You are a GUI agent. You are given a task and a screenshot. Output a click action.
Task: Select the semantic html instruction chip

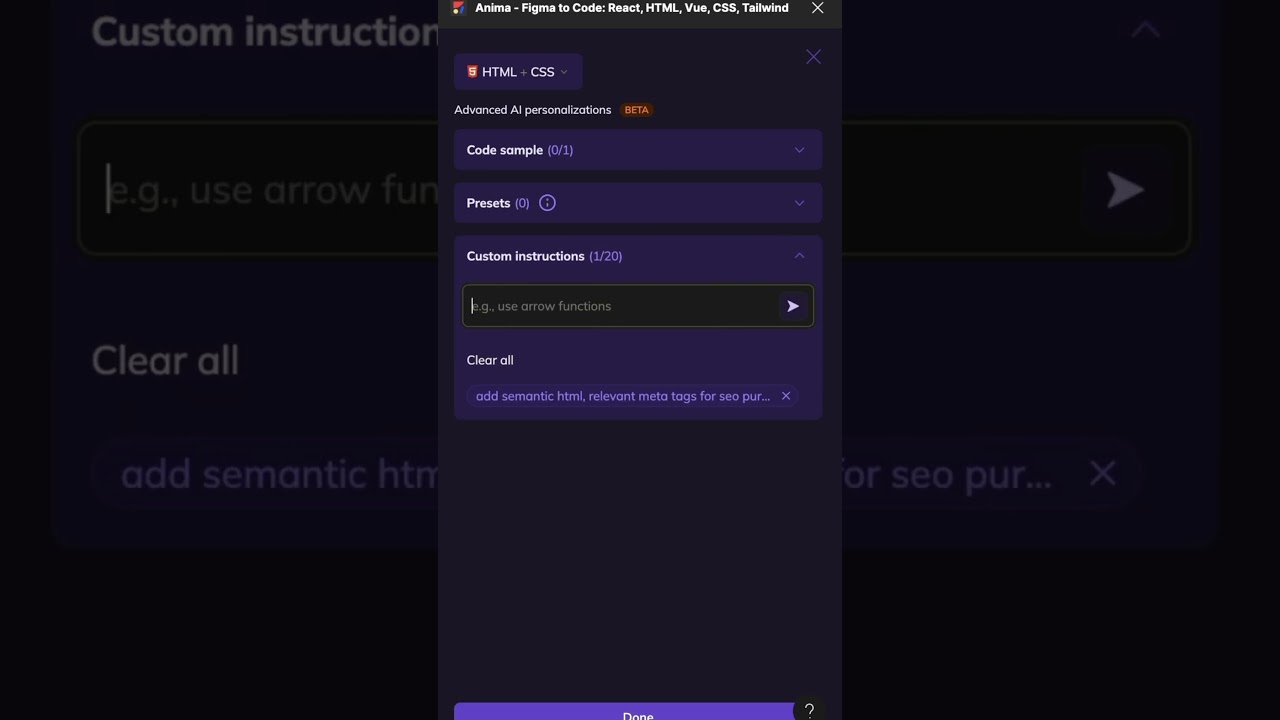[x=622, y=396]
